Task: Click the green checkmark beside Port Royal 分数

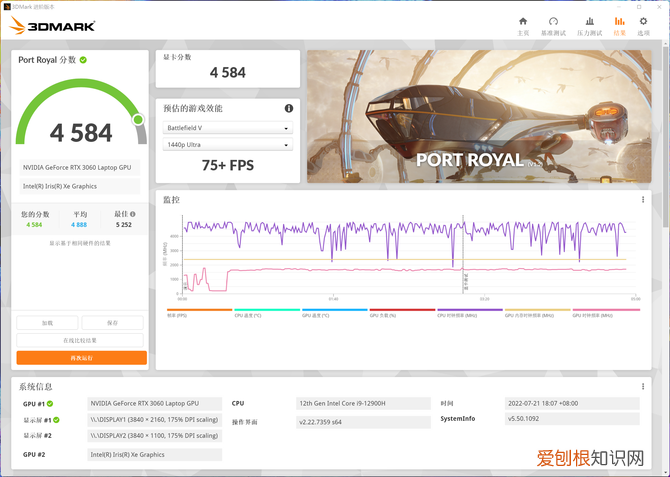Action: (x=83, y=60)
